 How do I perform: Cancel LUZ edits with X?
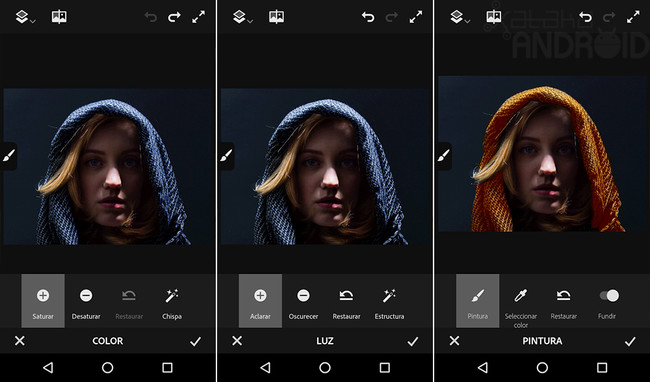(x=237, y=341)
